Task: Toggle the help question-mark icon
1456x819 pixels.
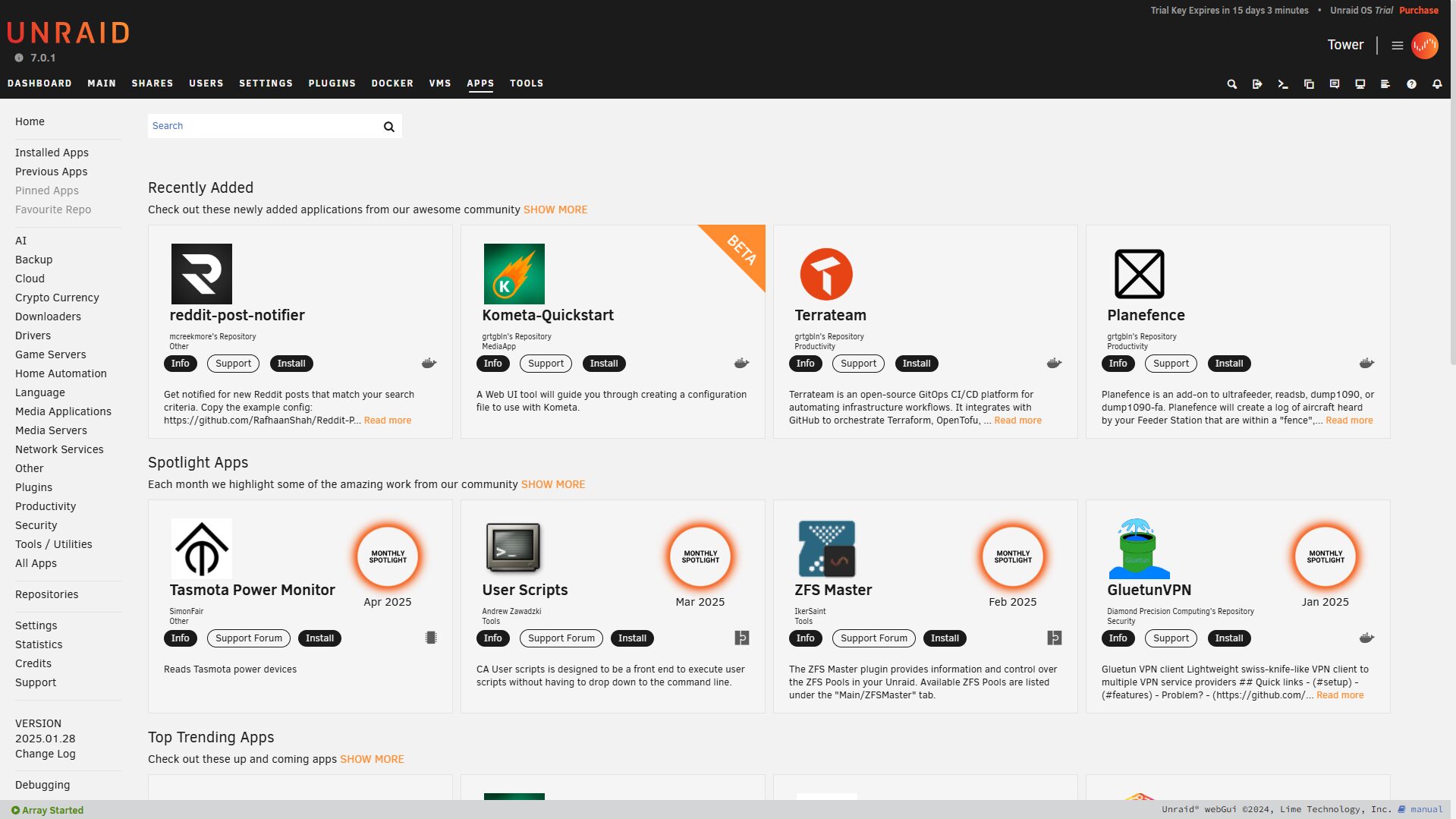Action: (1411, 84)
